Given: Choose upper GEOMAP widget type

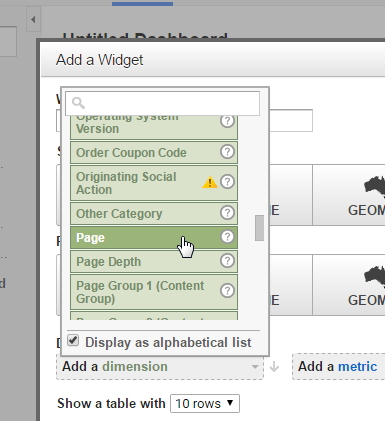Looking at the screenshot, I should coord(349,195).
